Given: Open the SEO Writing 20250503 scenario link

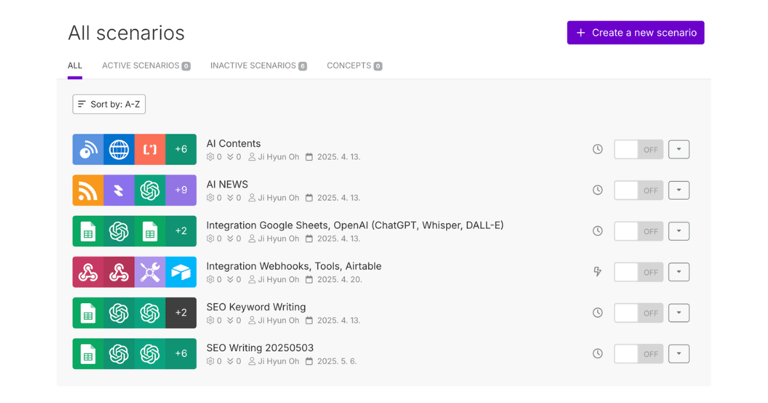Looking at the screenshot, I should coord(260,348).
